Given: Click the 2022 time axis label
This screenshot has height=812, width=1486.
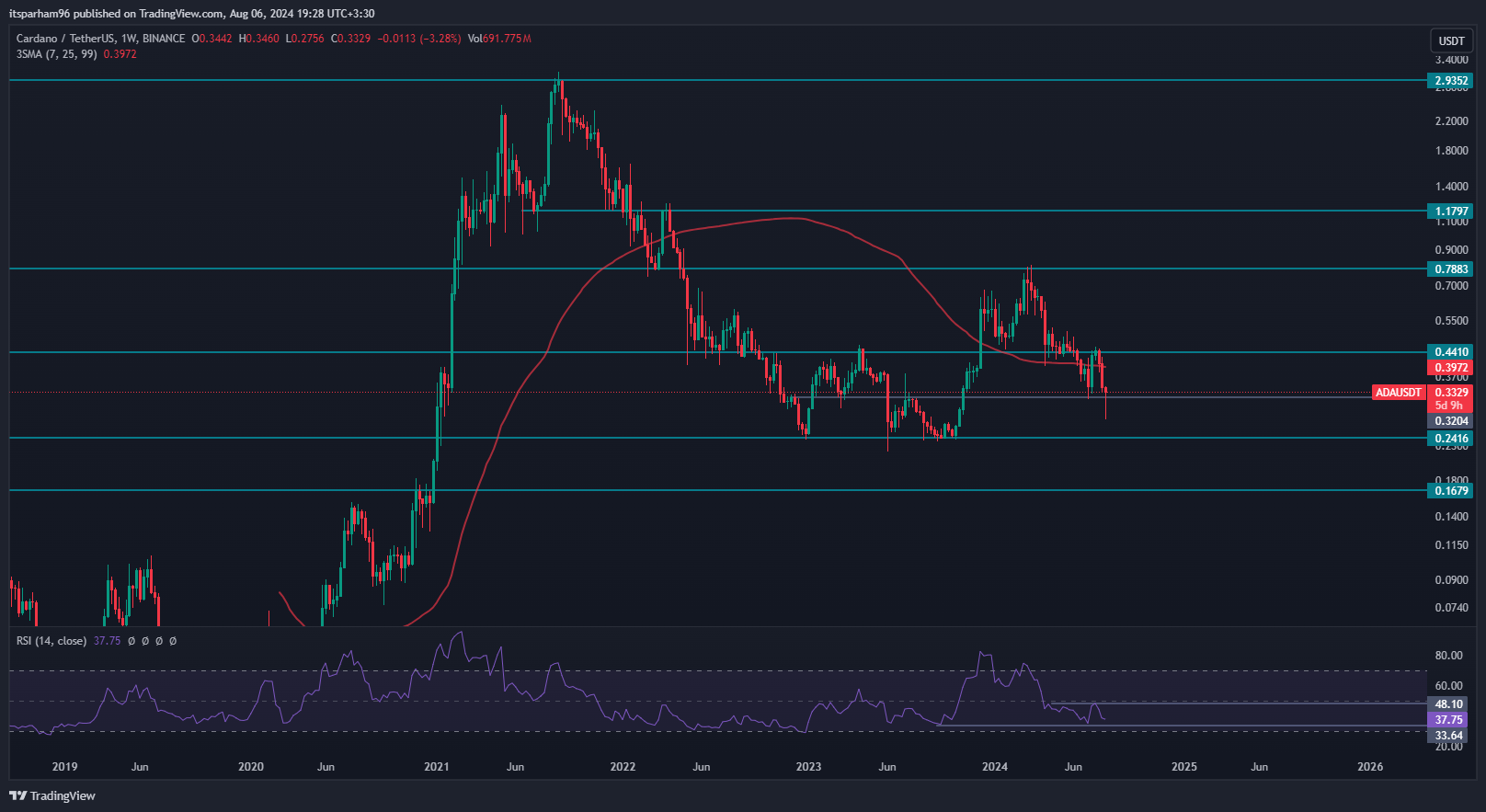Looking at the screenshot, I should [x=623, y=767].
